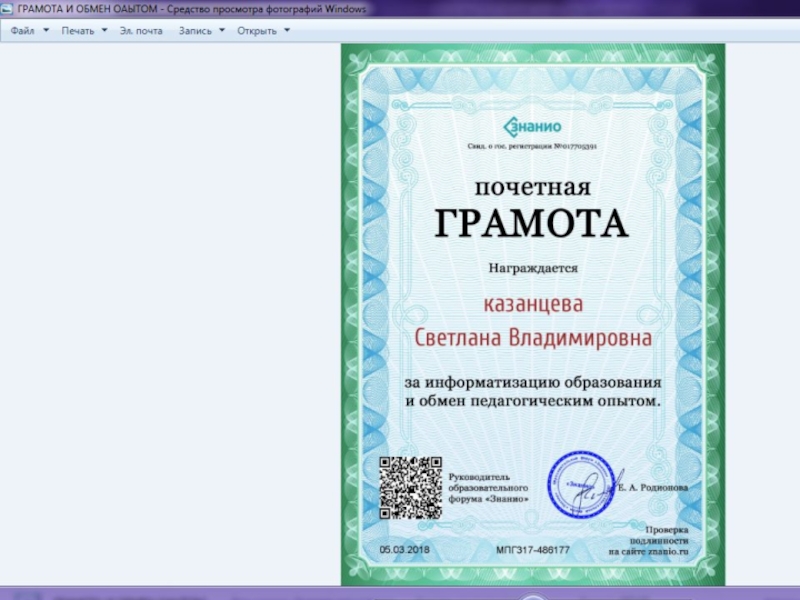
Task: Click the text Награждается
Action: [533, 268]
